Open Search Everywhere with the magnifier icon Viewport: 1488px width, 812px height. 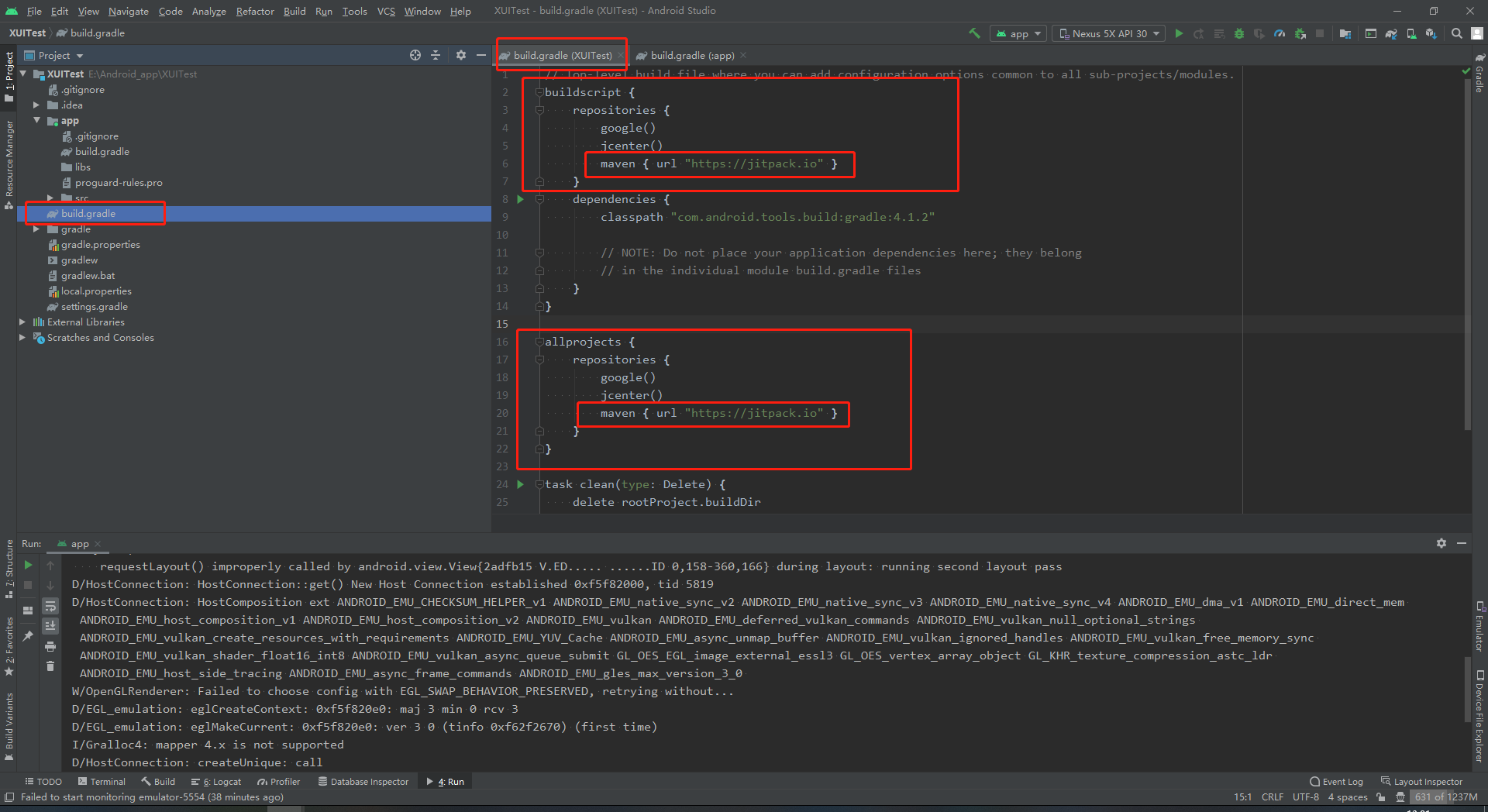[x=1457, y=33]
